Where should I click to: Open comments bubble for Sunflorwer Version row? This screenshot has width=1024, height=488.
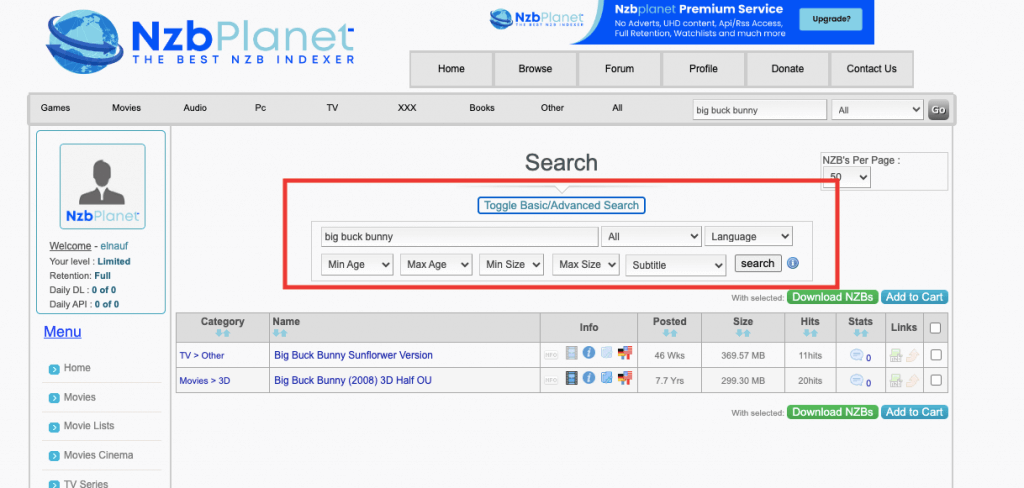click(856, 355)
